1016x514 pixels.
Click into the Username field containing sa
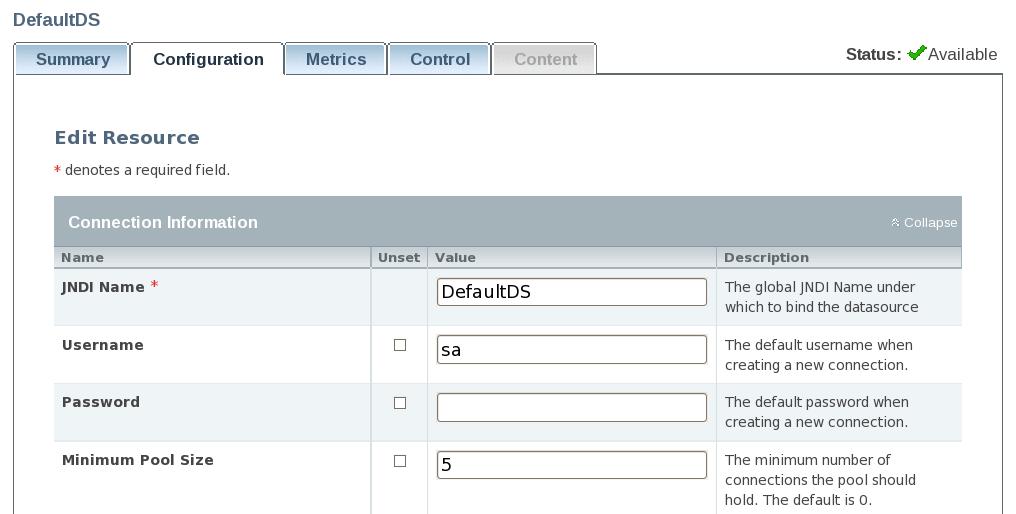pos(572,349)
